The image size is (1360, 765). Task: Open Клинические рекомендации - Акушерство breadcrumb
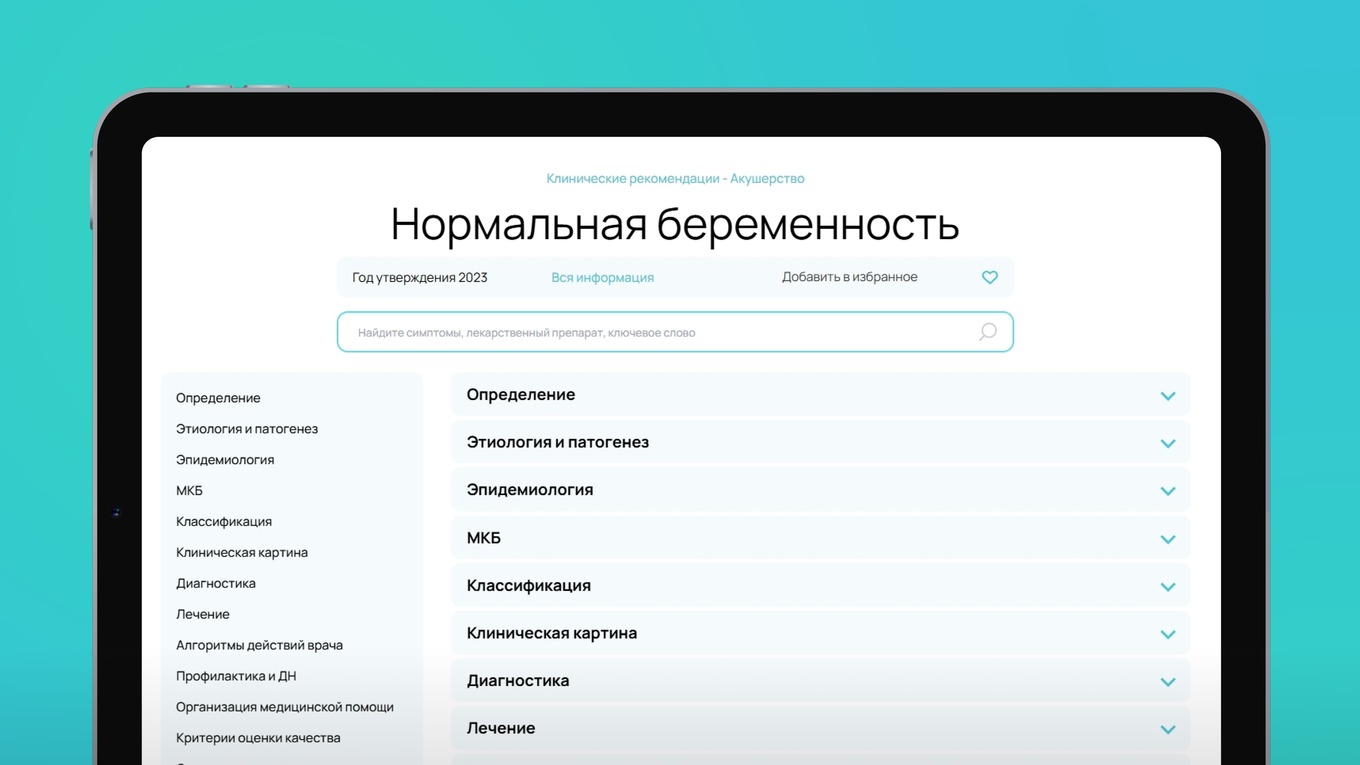coord(675,179)
